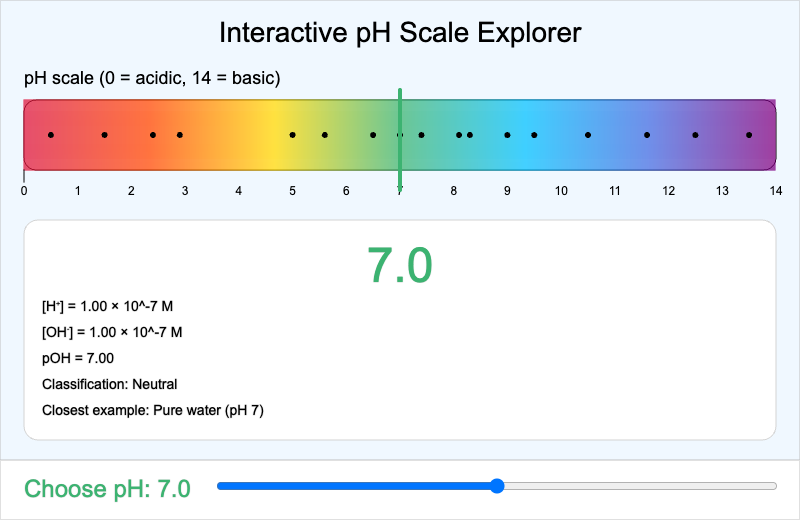Click the 'Interactive pH Scale Explorer' title
This screenshot has width=800, height=520.
click(x=400, y=33)
